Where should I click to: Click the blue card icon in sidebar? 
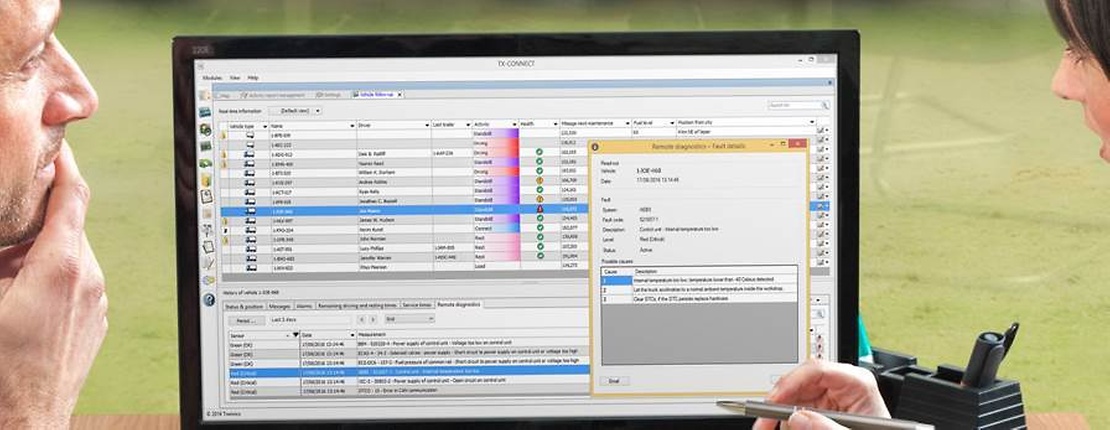tap(205, 112)
